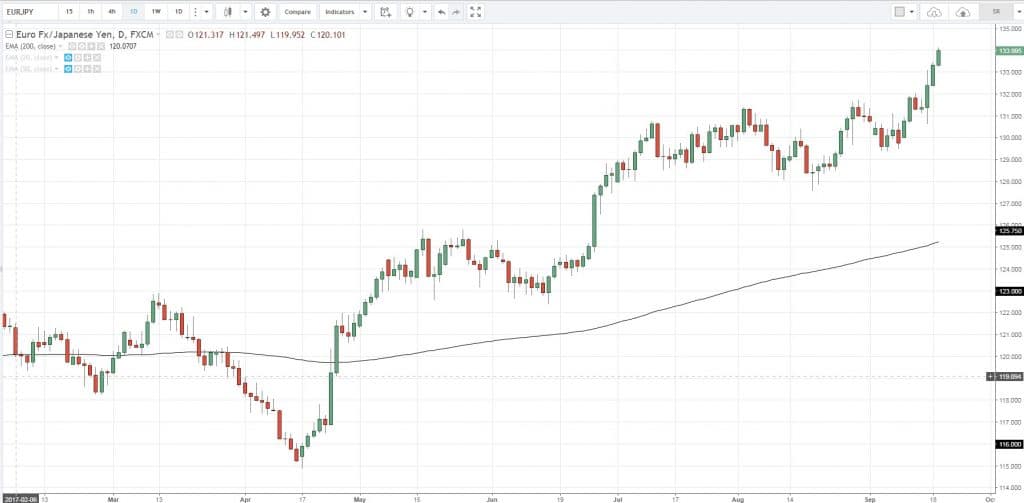Click the EURJPY symbol input field
The height and width of the screenshot is (503, 1024).
tap(28, 12)
